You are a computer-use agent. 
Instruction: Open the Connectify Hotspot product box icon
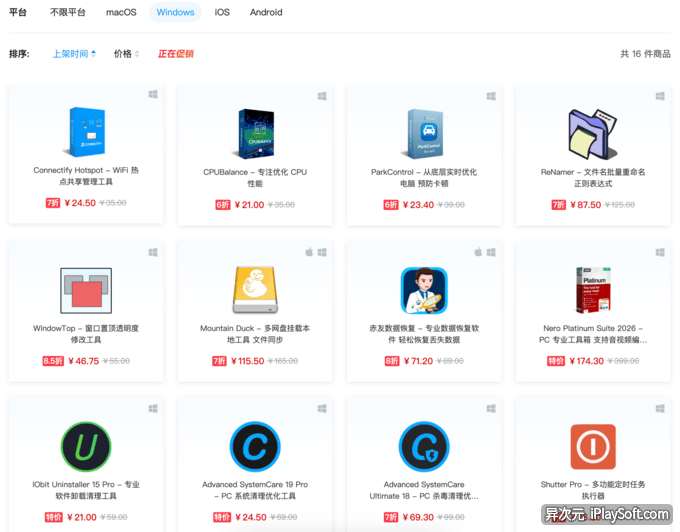coord(86,132)
